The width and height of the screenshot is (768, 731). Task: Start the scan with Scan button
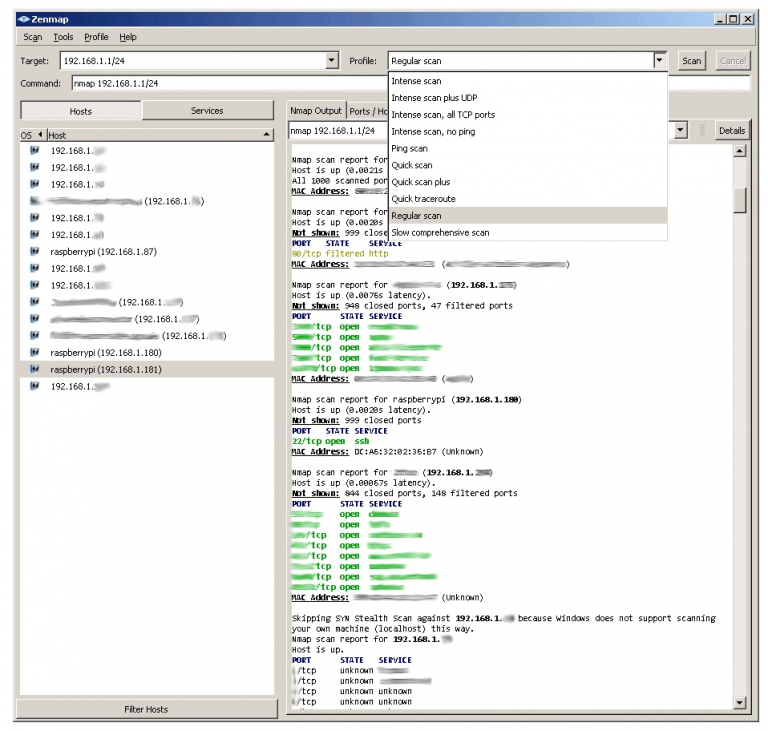(x=692, y=61)
